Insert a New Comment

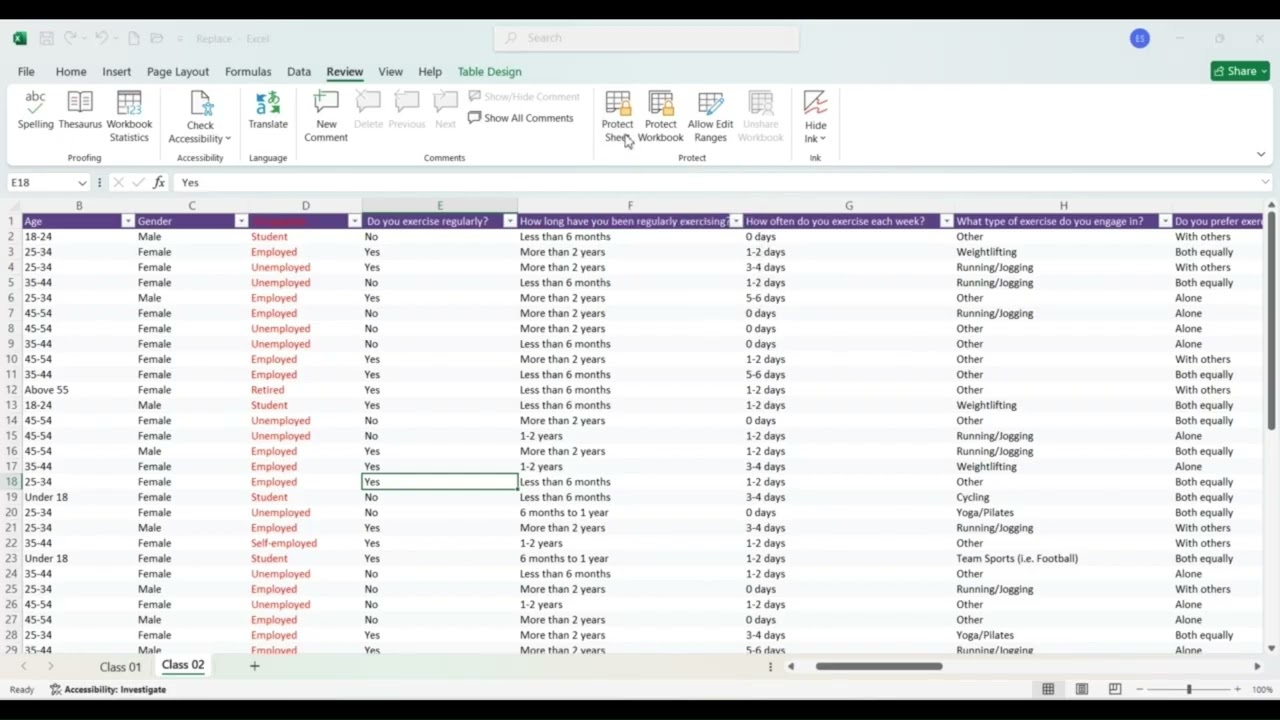point(326,116)
